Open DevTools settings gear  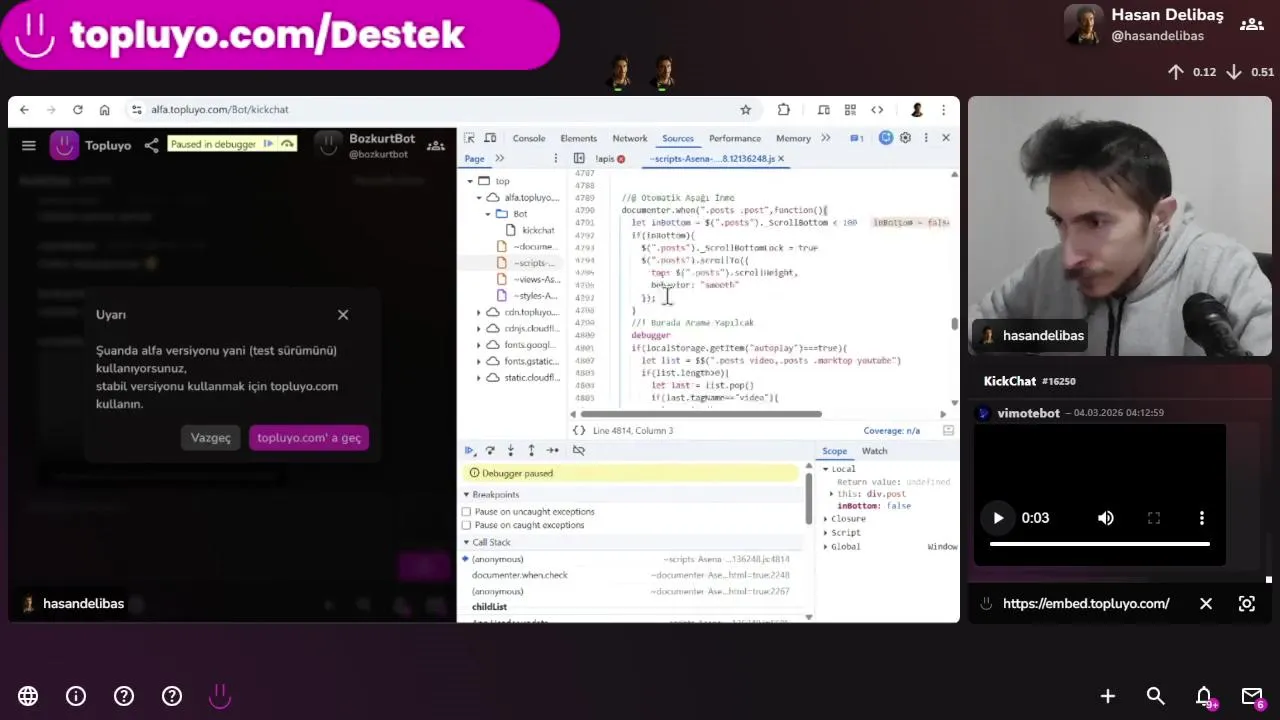[905, 138]
